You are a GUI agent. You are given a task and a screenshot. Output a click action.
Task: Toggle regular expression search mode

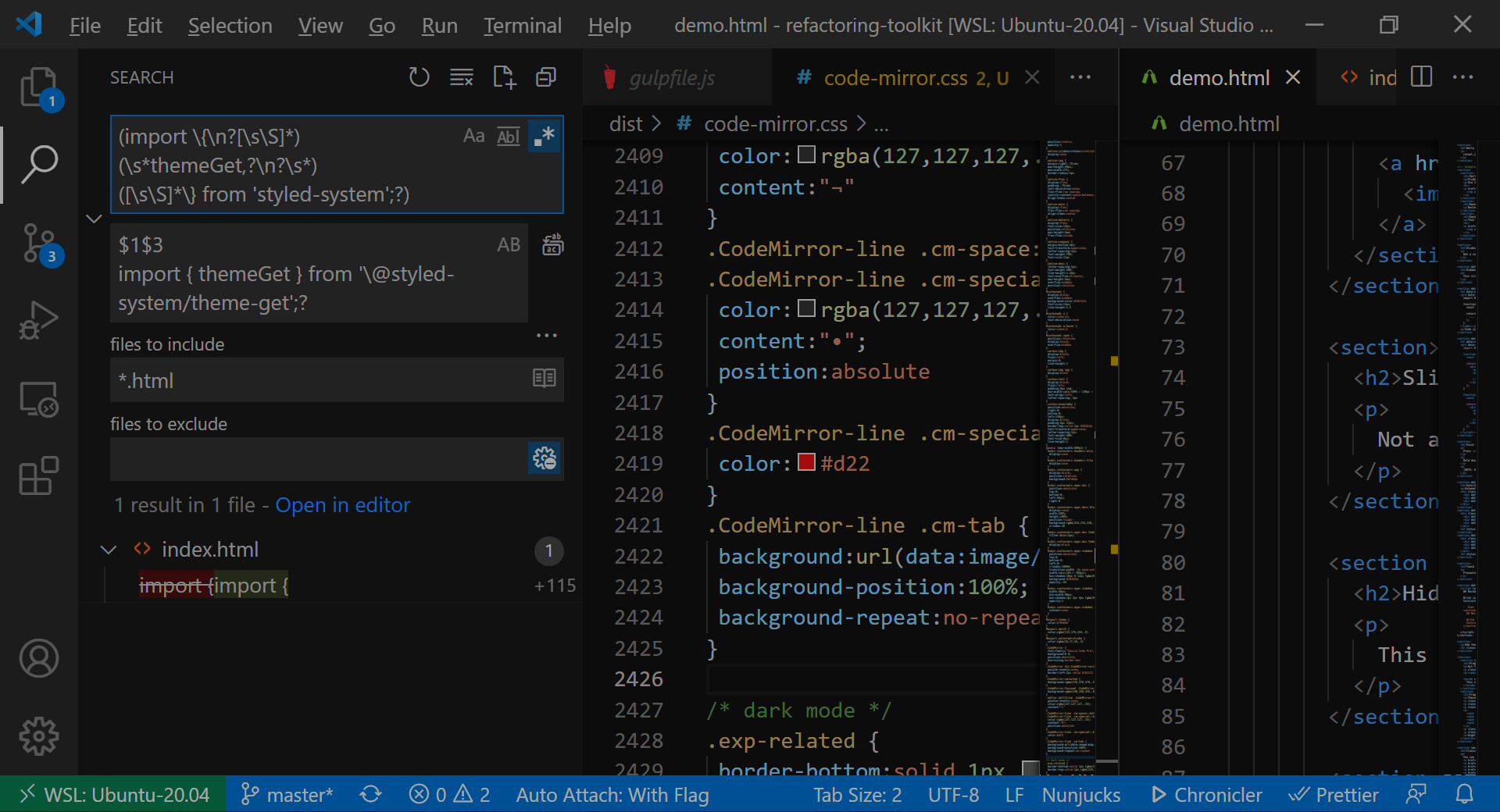[545, 135]
